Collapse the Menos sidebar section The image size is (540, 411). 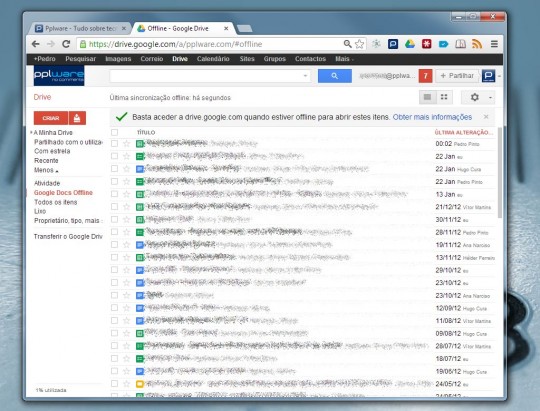pyautogui.click(x=46, y=170)
